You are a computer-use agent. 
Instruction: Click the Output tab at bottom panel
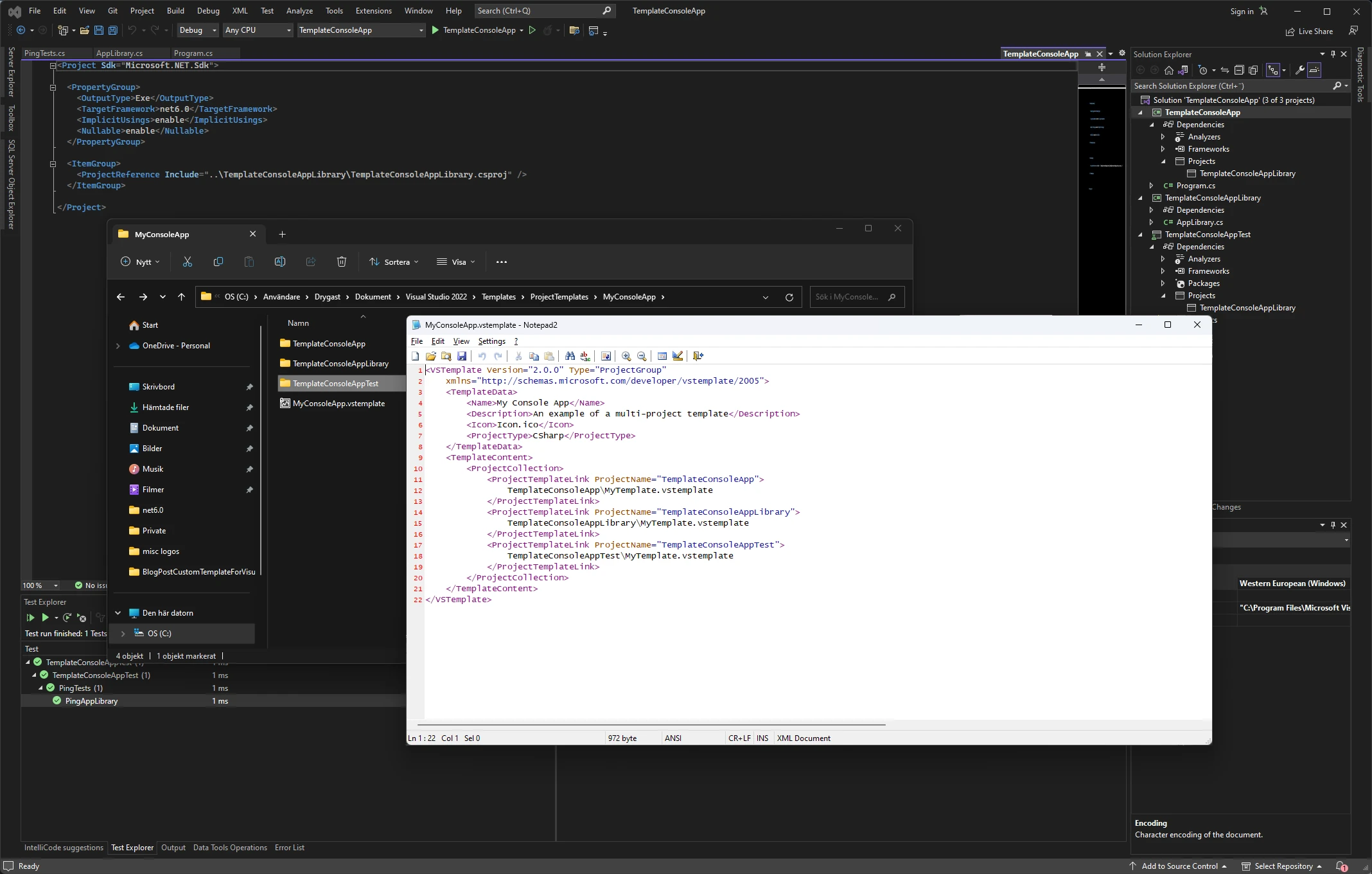[x=172, y=847]
